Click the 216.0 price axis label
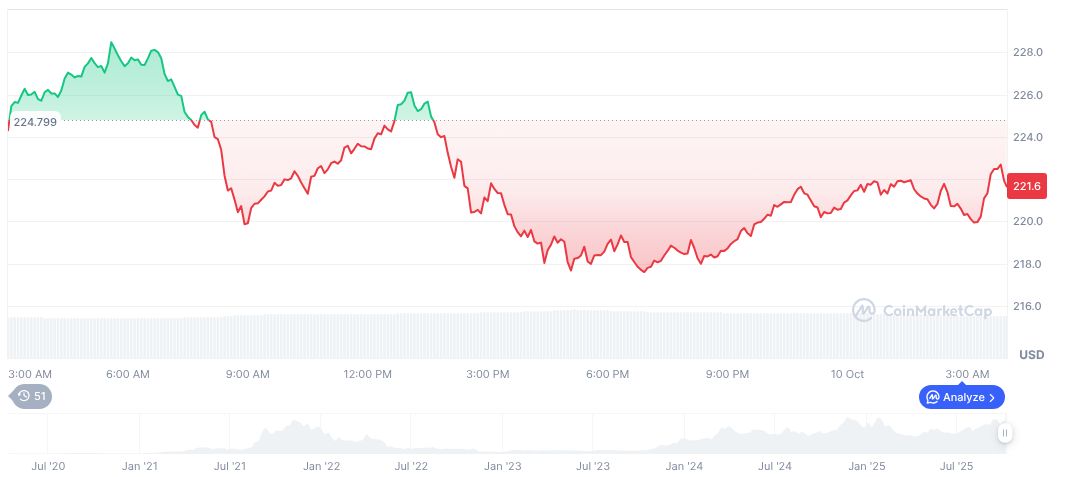Viewport: 1072px width, 477px height. pos(1029,306)
